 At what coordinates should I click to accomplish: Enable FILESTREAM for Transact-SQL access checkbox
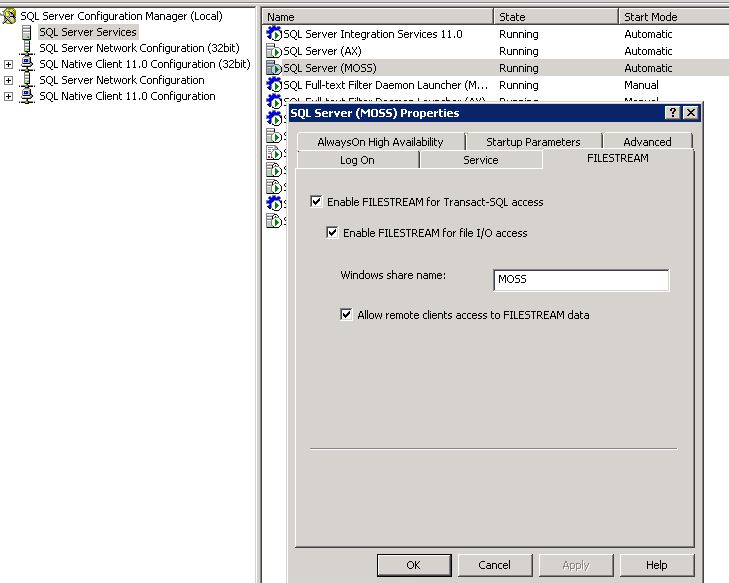(316, 201)
